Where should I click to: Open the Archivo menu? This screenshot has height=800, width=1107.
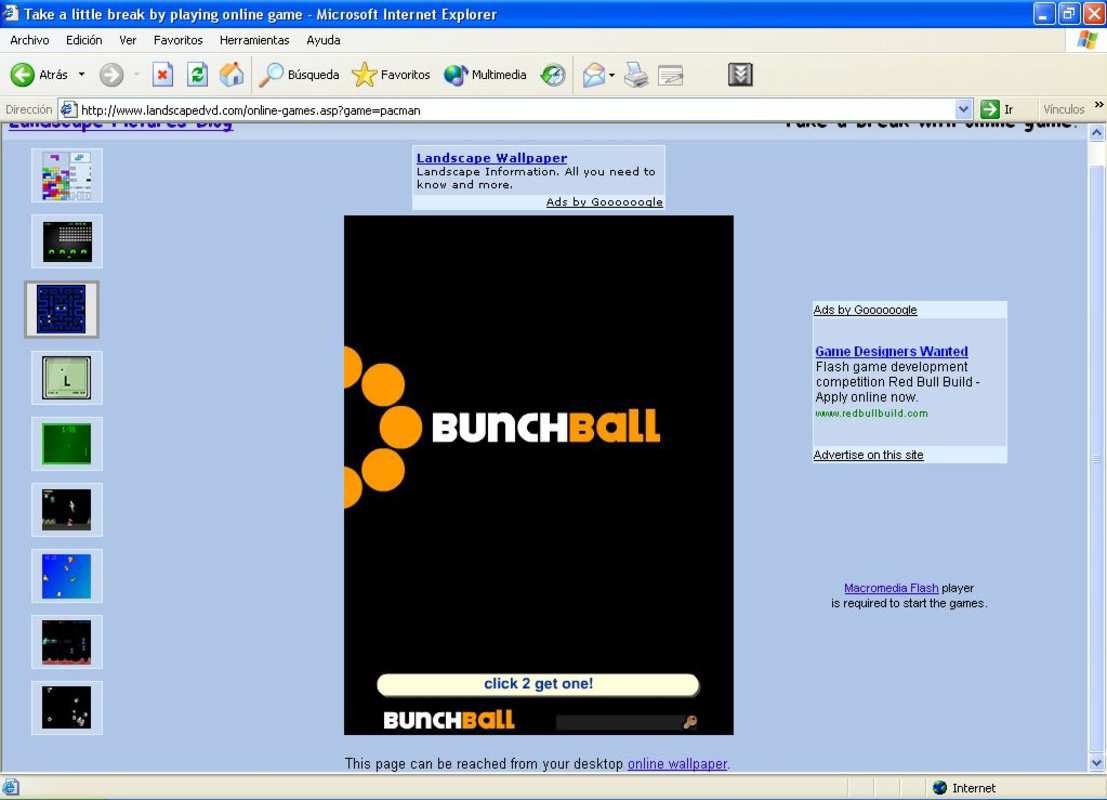point(30,40)
